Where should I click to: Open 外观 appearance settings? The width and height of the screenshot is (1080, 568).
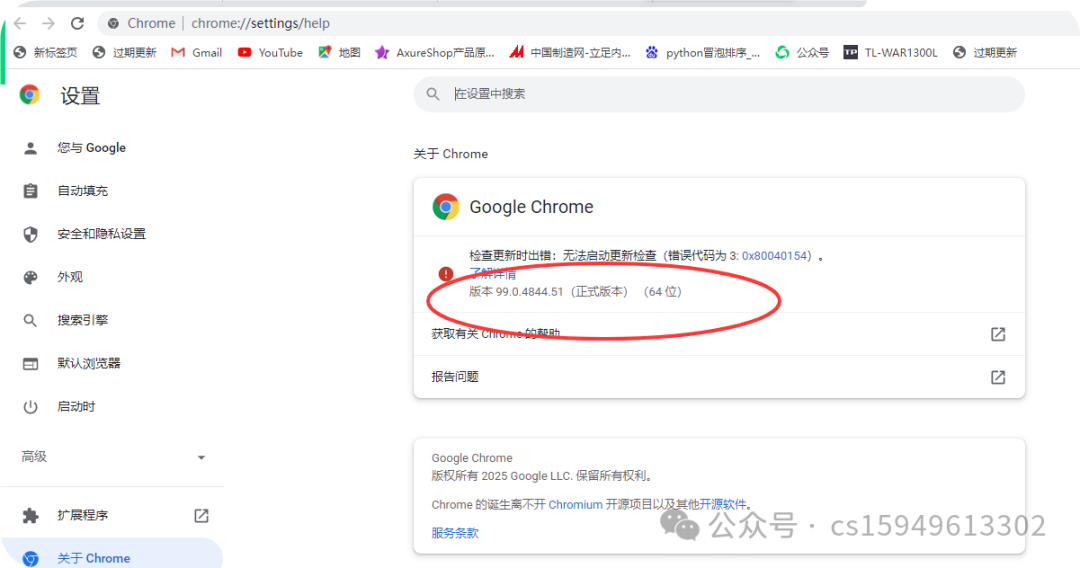(x=70, y=277)
